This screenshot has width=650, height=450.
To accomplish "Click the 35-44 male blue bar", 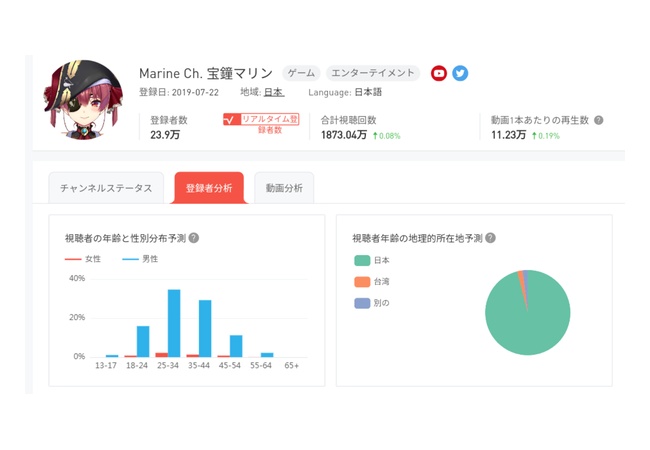I will point(205,328).
